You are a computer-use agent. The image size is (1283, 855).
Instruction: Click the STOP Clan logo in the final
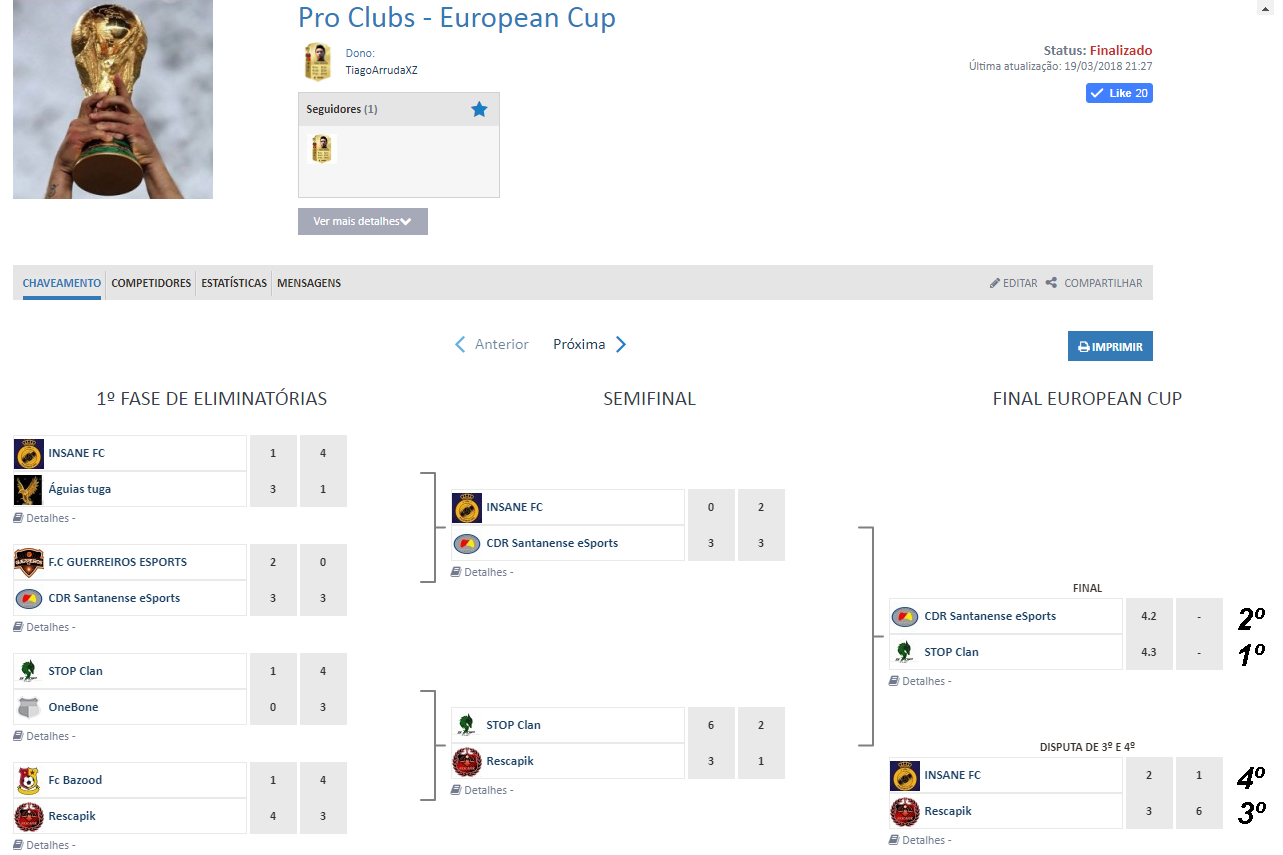(905, 652)
